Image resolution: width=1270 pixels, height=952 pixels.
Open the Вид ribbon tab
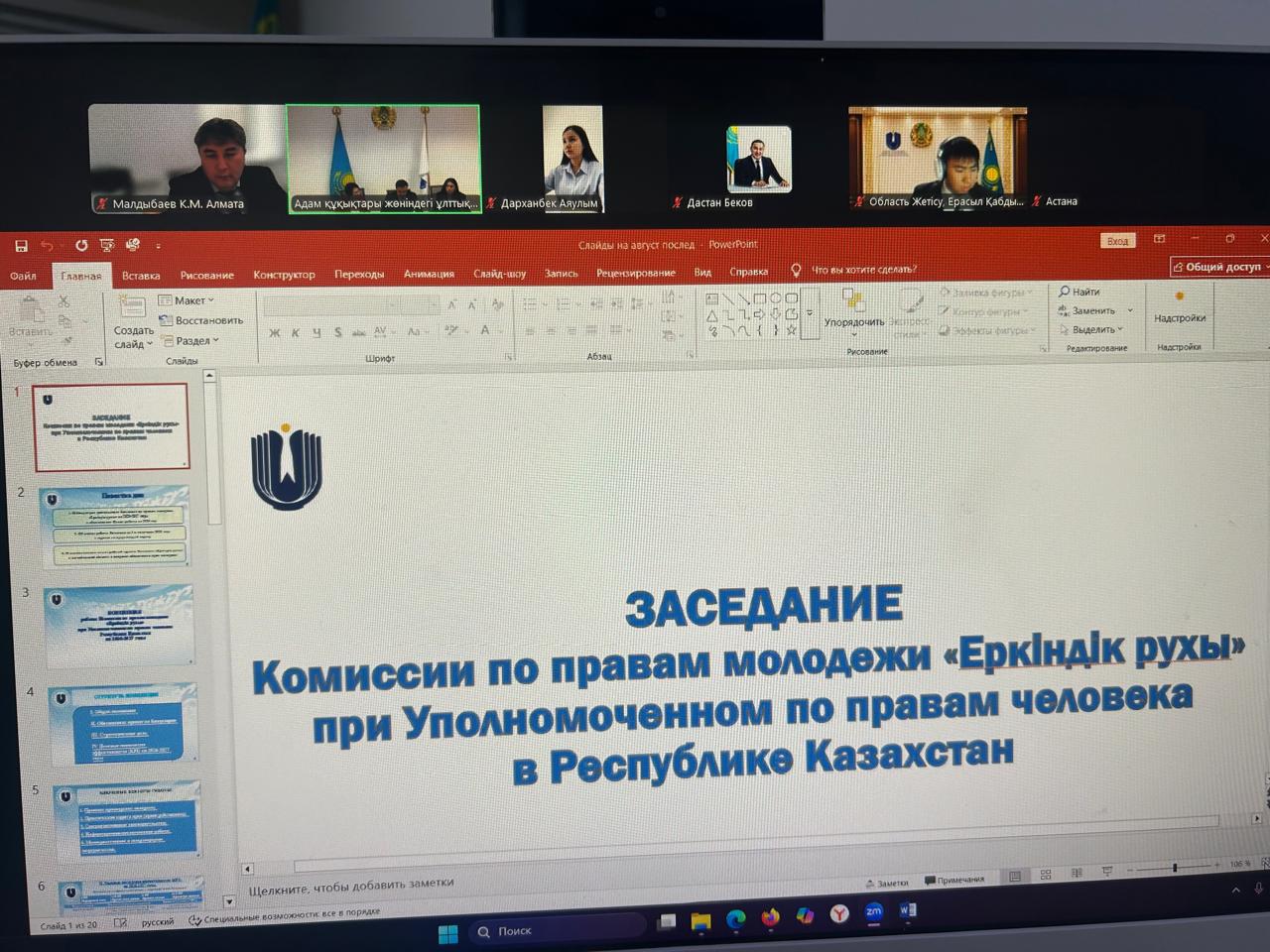pos(702,272)
